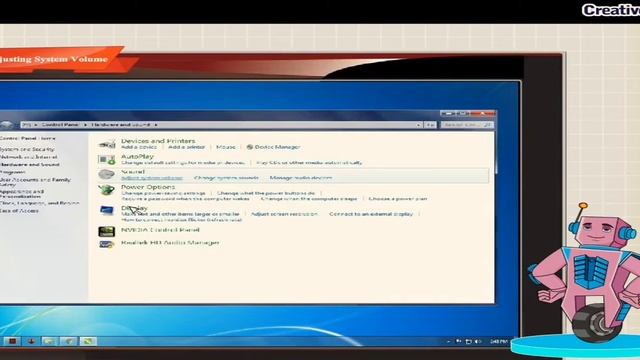
Task: Click How to correct monitor flicker link
Action: click(182, 220)
